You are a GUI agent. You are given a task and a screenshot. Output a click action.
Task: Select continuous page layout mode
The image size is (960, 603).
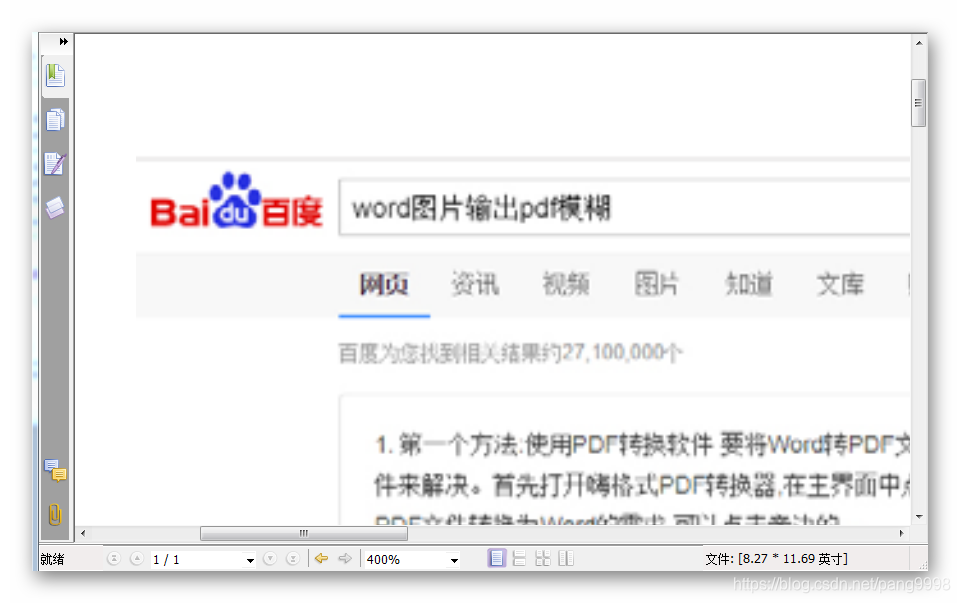[519, 558]
